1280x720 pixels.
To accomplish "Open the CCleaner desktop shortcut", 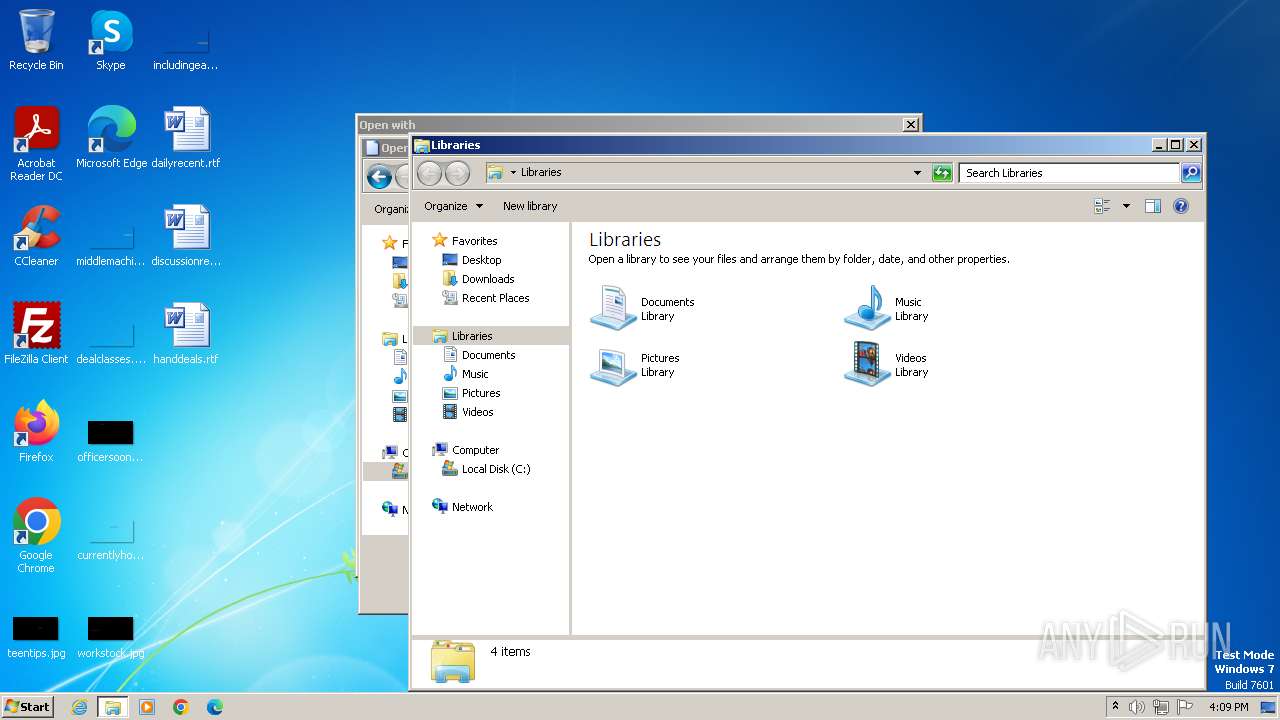I will pos(36,235).
